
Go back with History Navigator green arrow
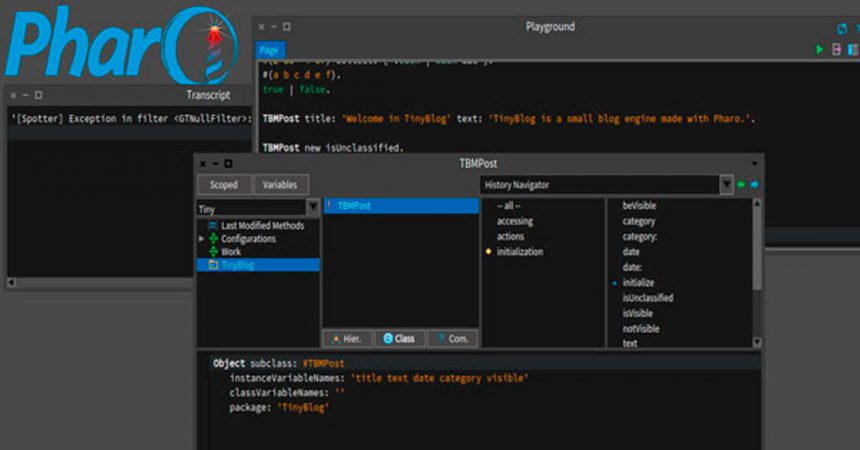pos(740,185)
